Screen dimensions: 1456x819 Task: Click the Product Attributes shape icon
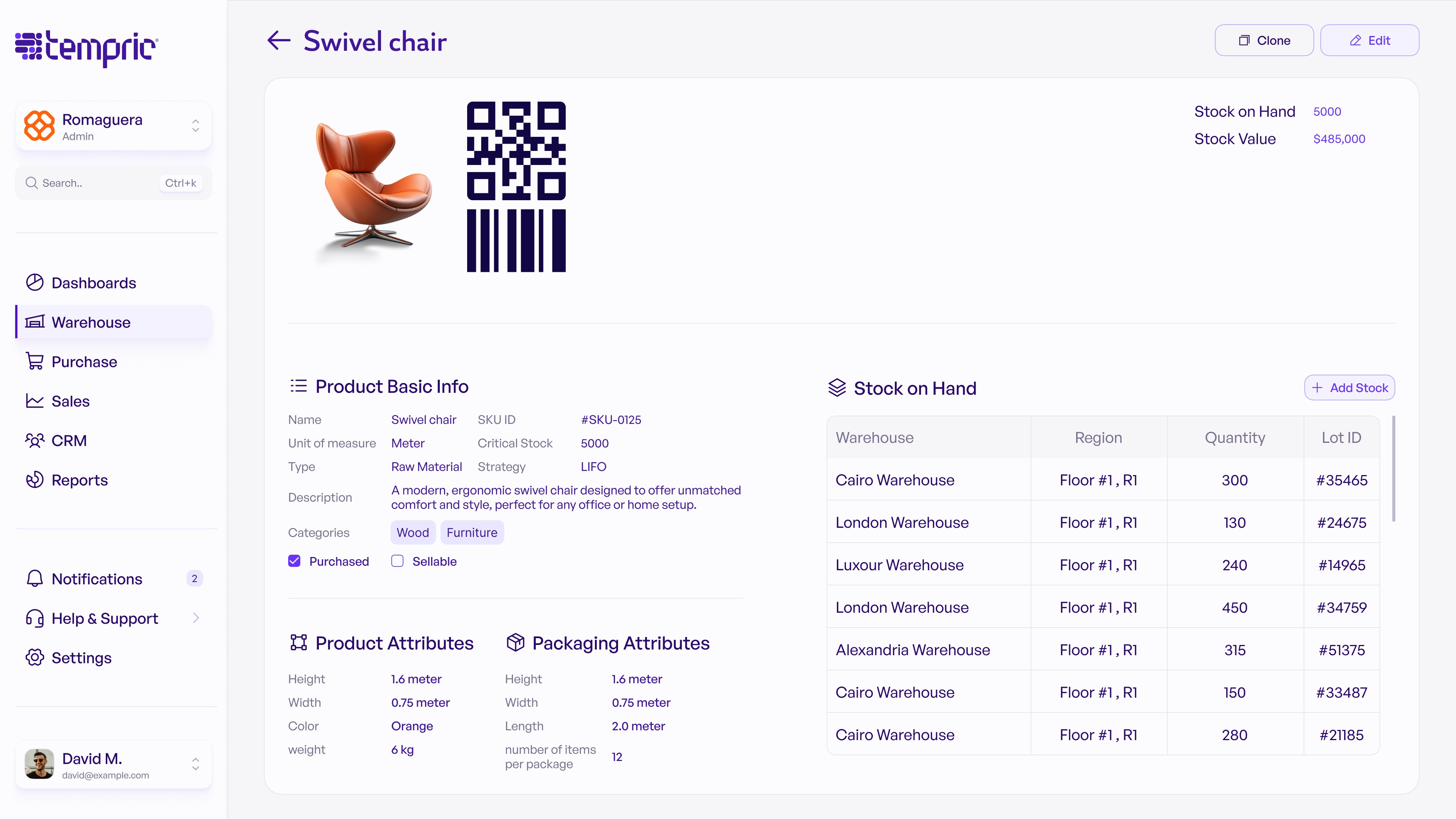[x=298, y=643]
